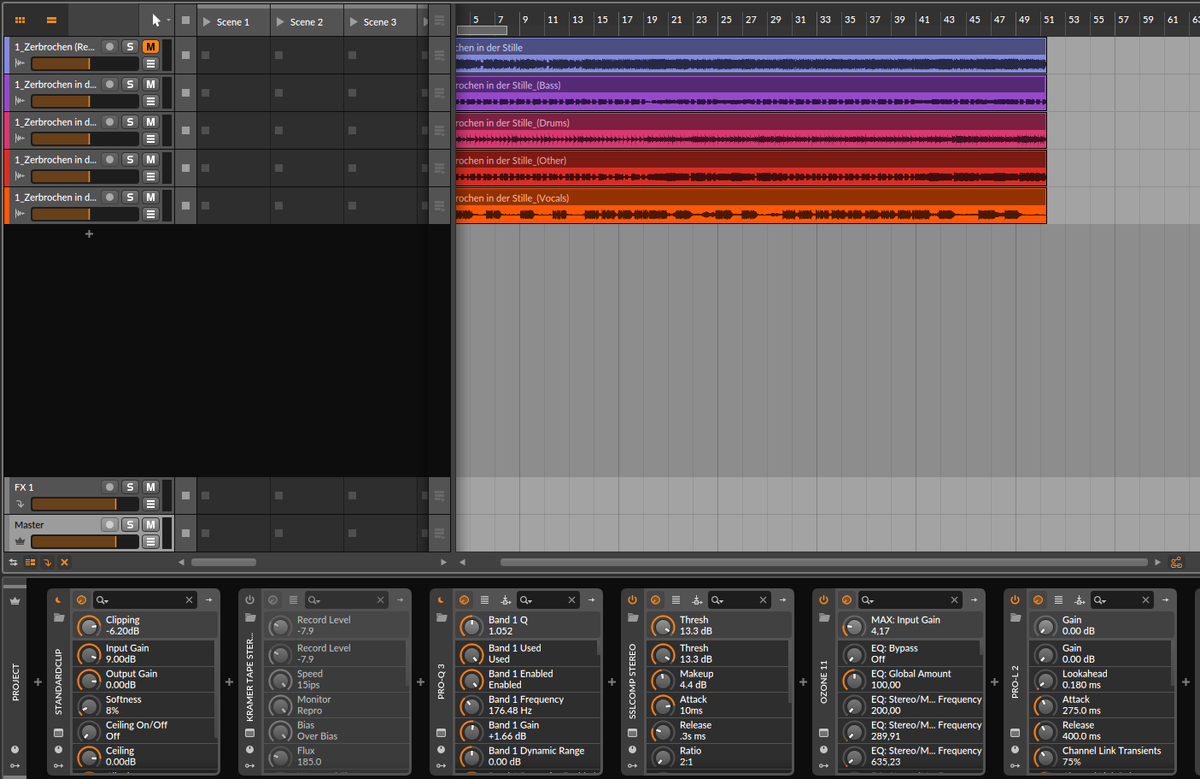Select the Vocals audio clip in arranger
Screen dimensions: 1200x779
coord(750,206)
